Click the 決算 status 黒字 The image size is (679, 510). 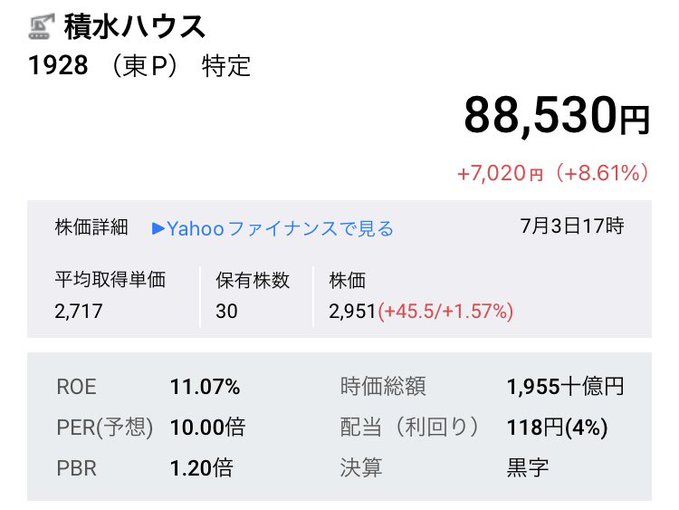pos(527,468)
